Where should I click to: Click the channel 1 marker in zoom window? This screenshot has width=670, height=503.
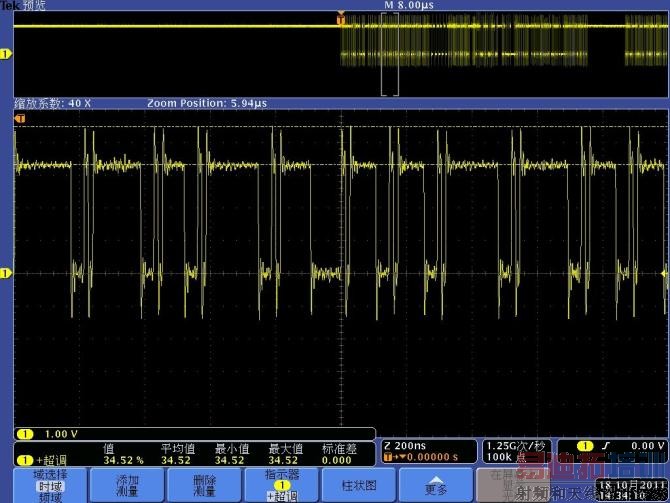click(x=6, y=272)
